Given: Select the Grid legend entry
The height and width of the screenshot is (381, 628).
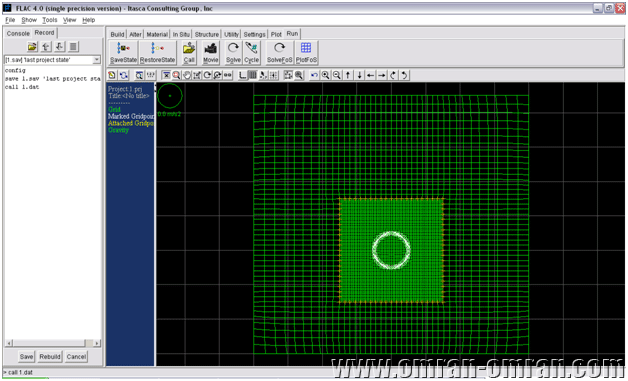Looking at the screenshot, I should (x=114, y=109).
